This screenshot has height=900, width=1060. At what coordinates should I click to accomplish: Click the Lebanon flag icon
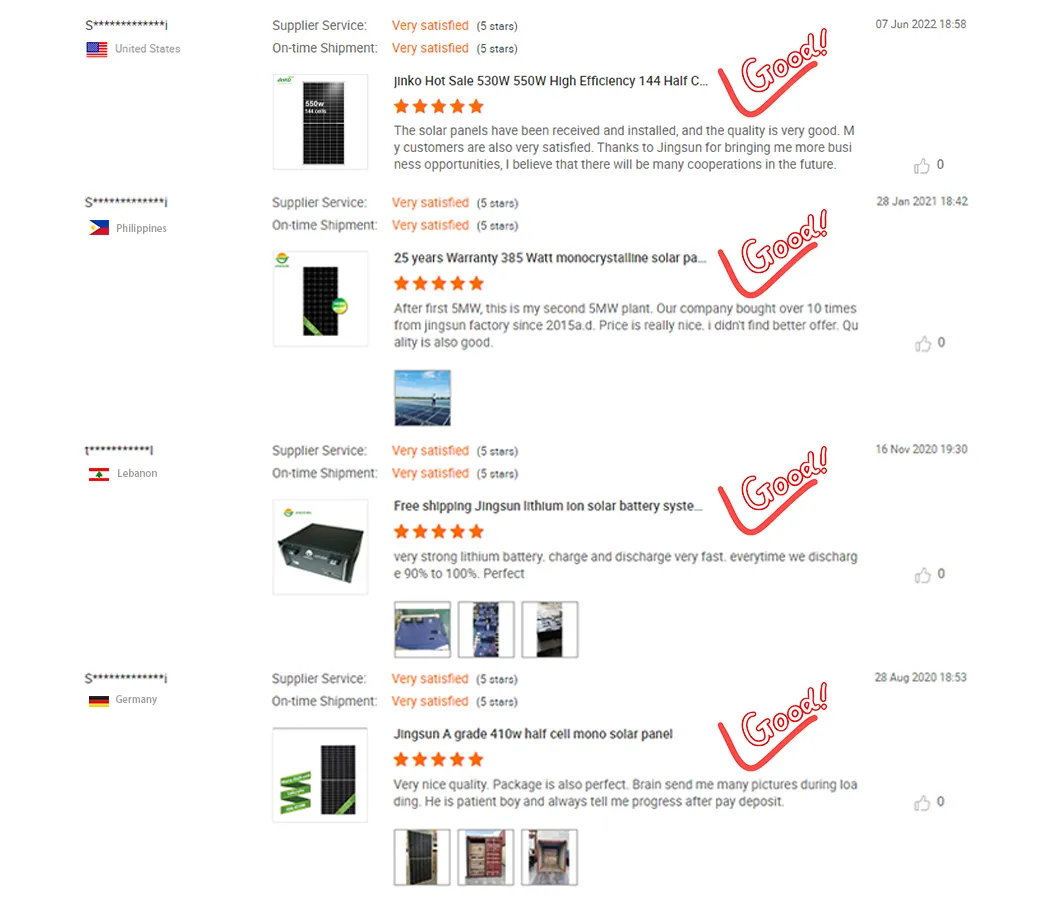(x=99, y=474)
